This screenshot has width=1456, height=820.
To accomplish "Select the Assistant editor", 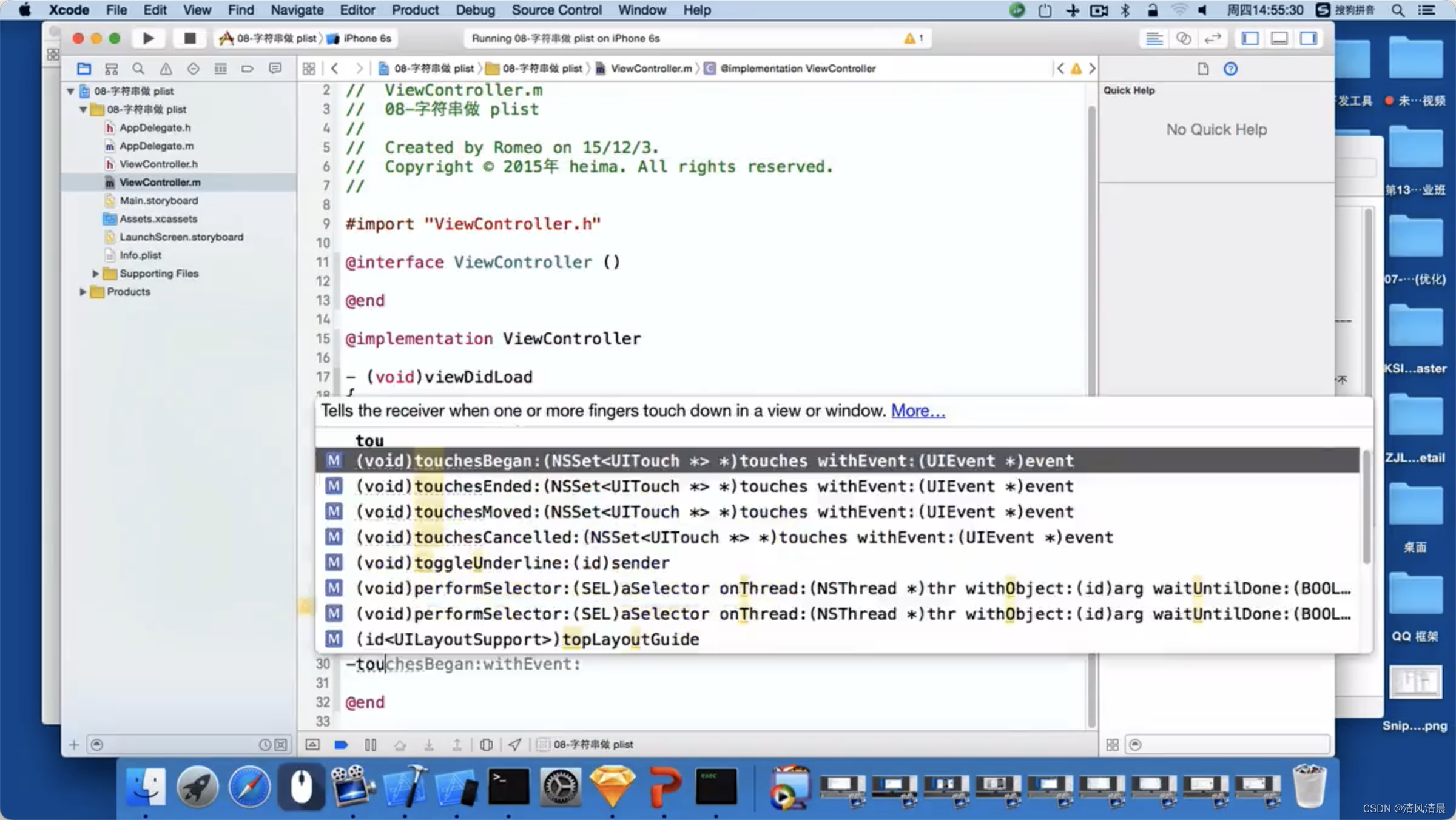I will click(x=1183, y=38).
